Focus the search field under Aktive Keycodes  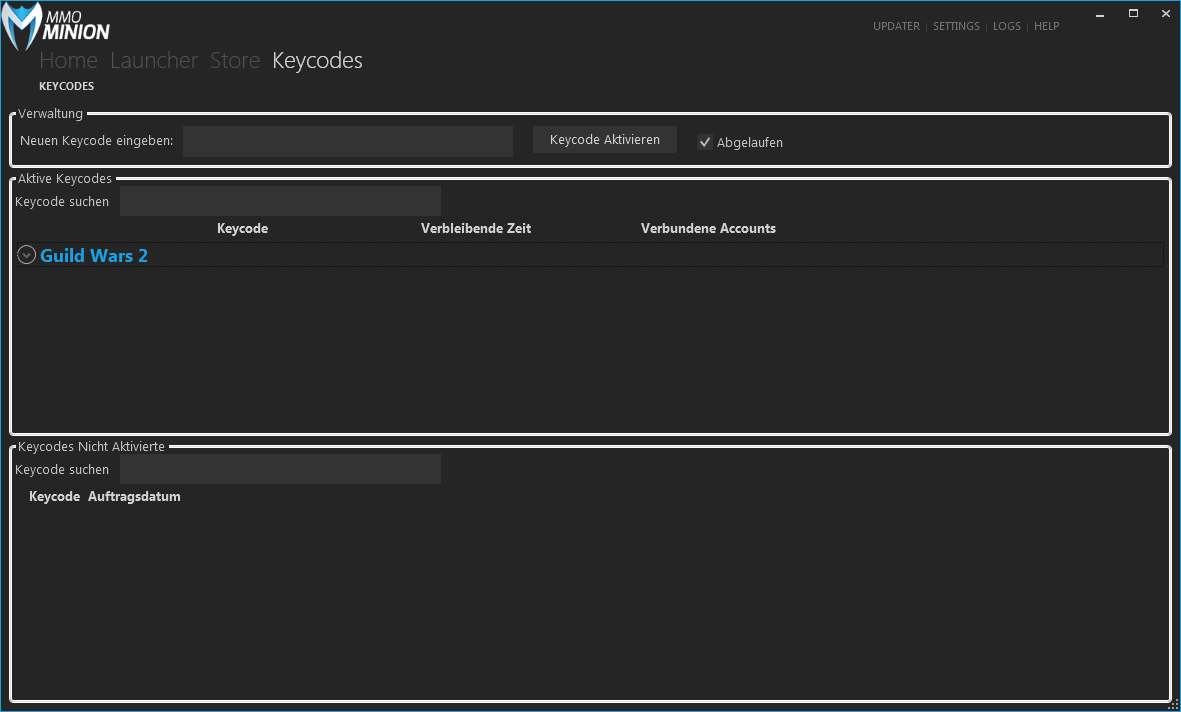click(x=280, y=201)
